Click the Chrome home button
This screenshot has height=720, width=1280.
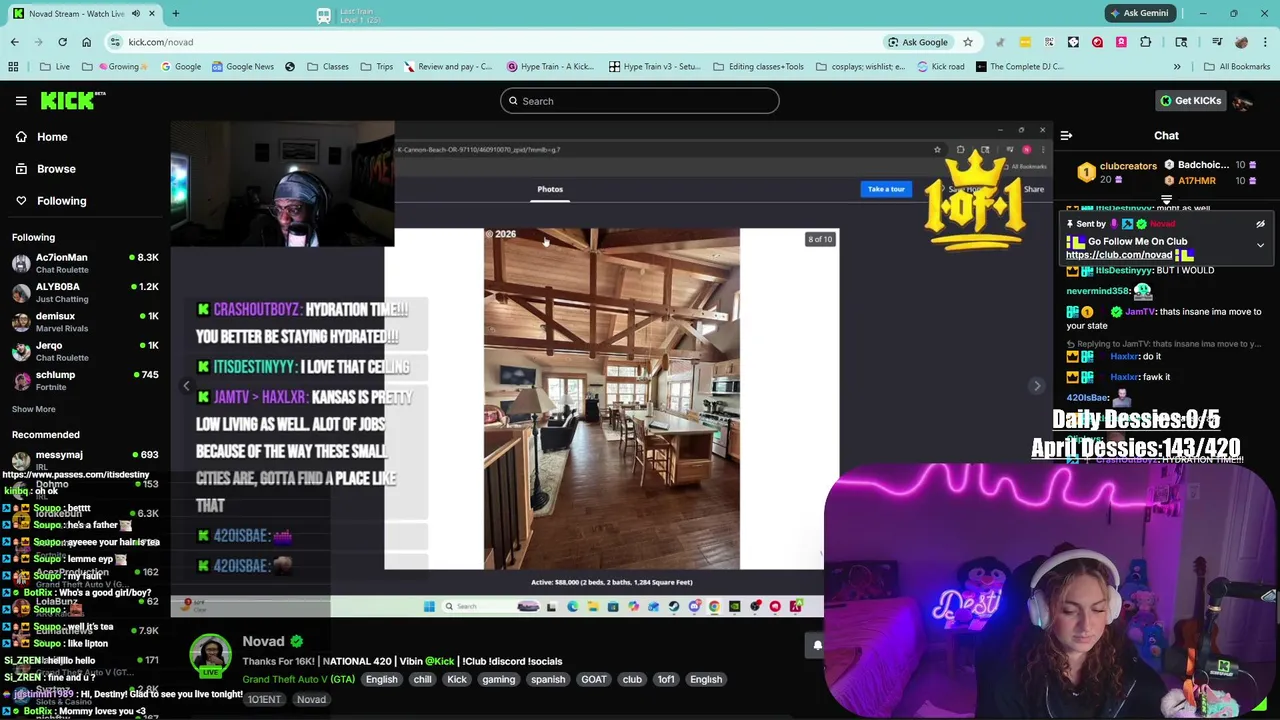[x=86, y=42]
